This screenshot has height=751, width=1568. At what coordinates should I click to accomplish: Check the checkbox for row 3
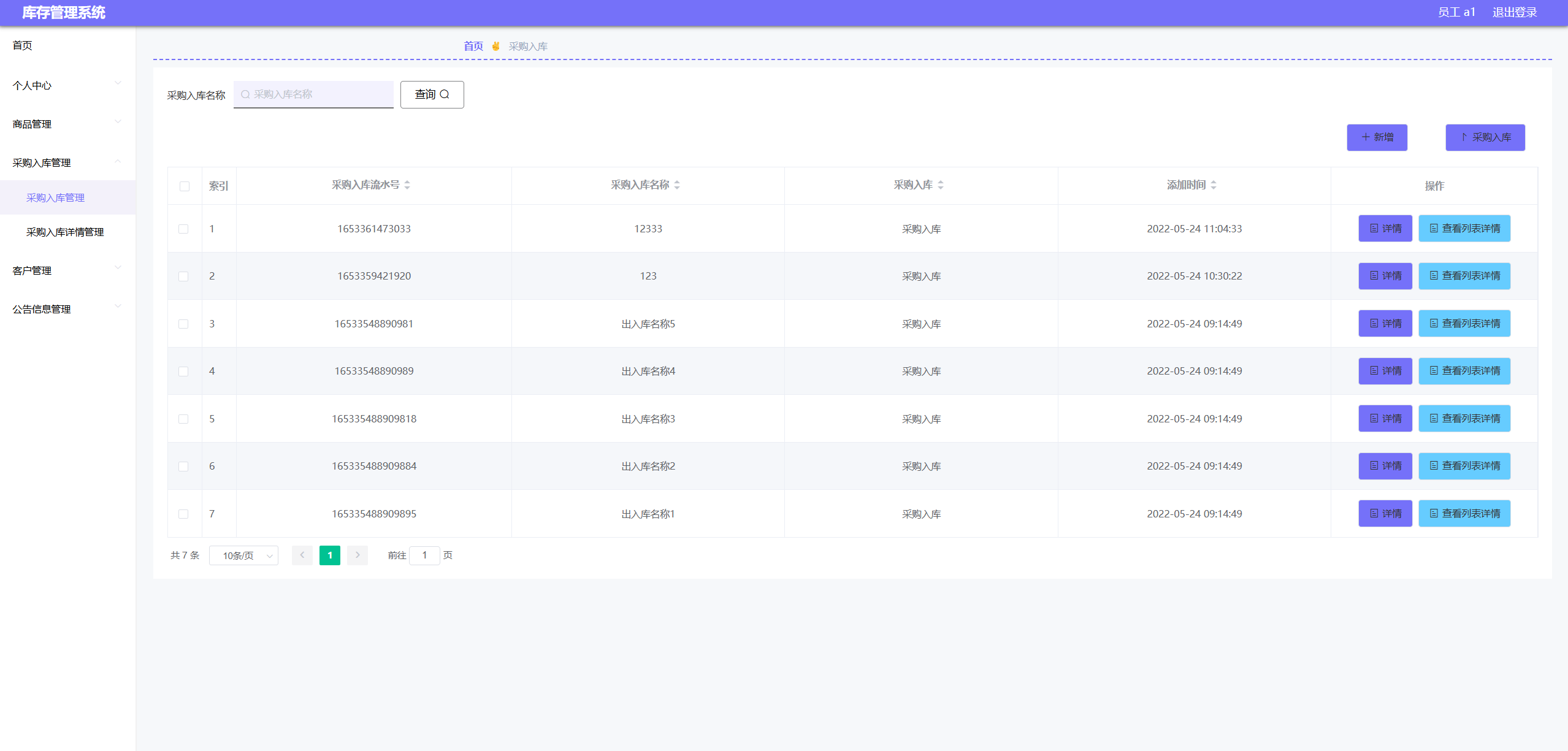coord(183,324)
